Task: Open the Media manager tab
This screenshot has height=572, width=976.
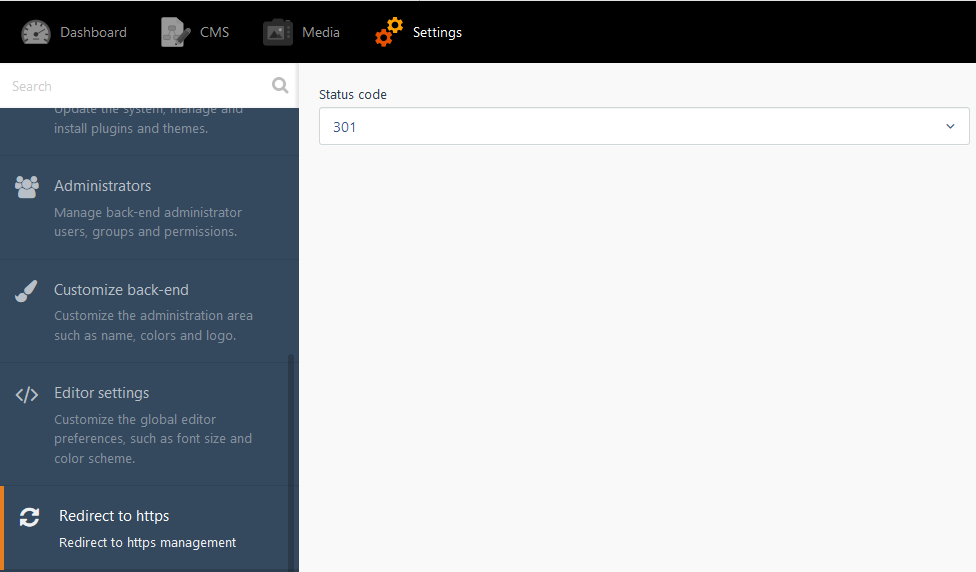Action: point(321,32)
